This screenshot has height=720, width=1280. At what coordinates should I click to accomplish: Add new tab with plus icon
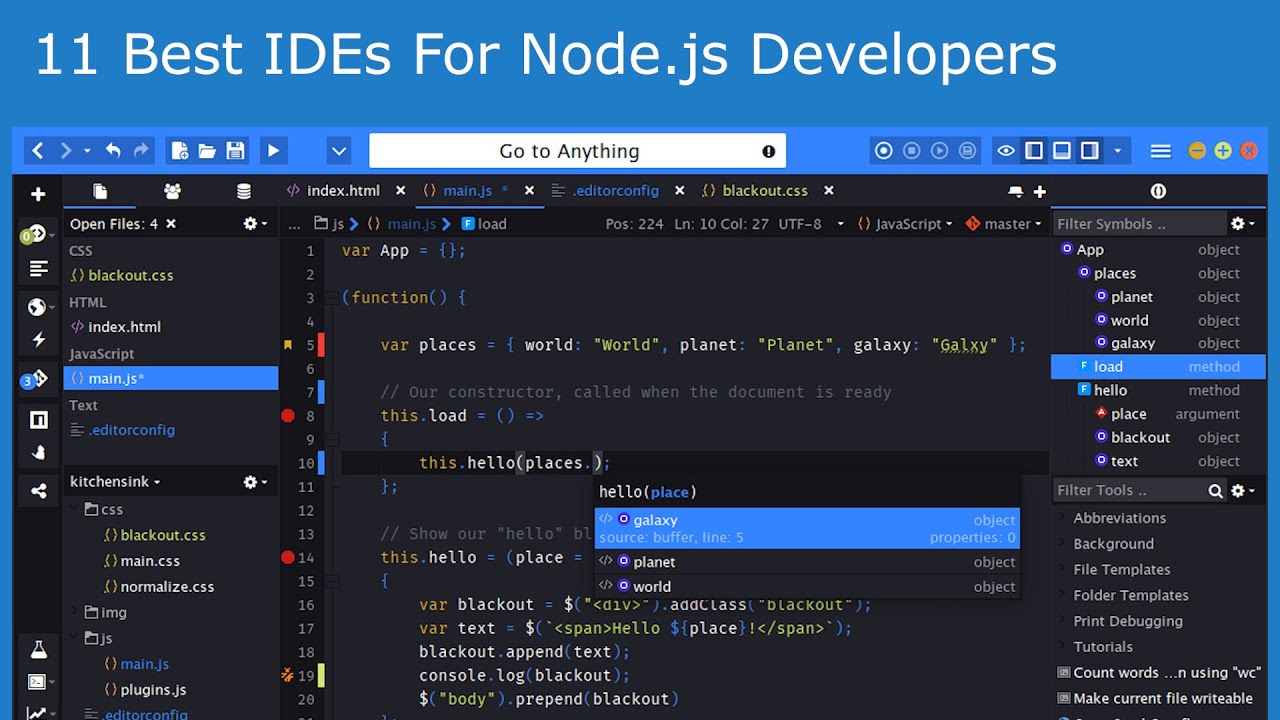tap(1039, 191)
